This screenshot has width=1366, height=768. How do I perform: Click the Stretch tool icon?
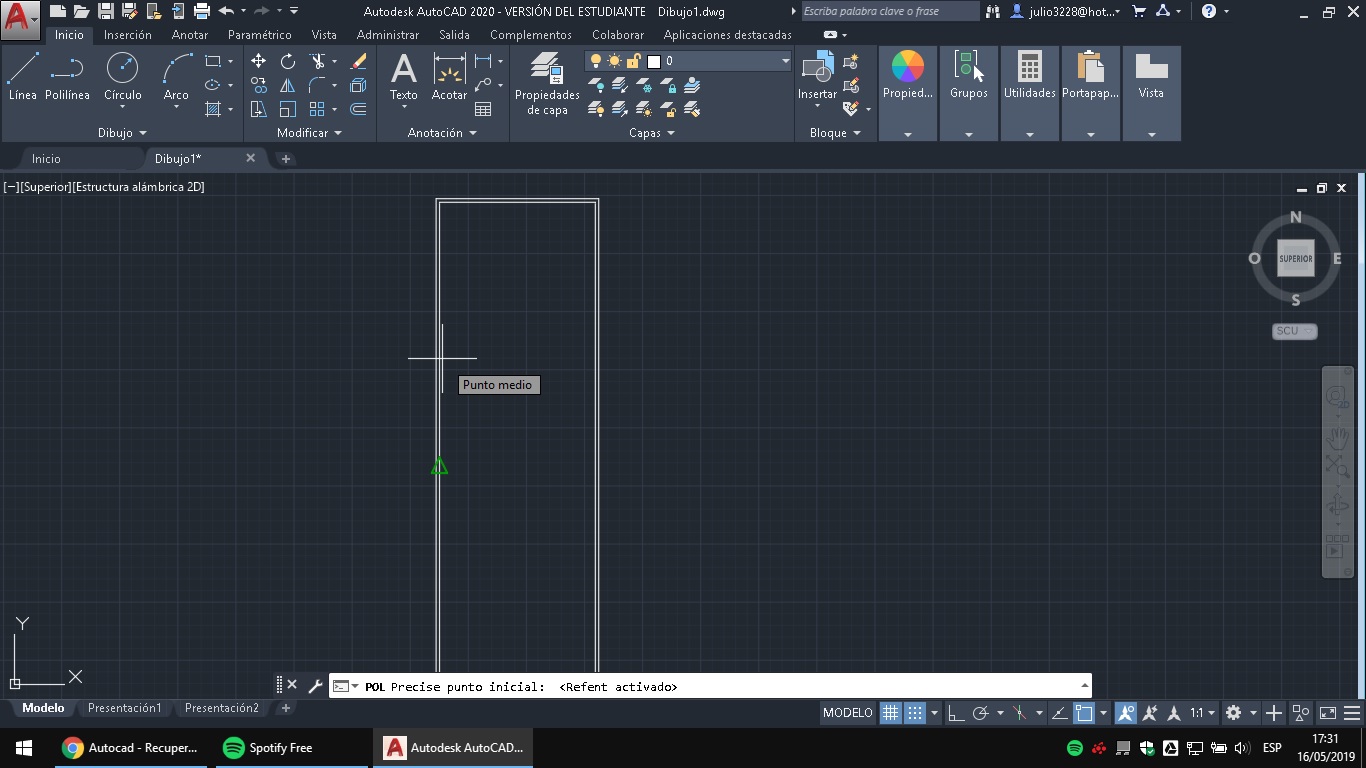point(258,109)
